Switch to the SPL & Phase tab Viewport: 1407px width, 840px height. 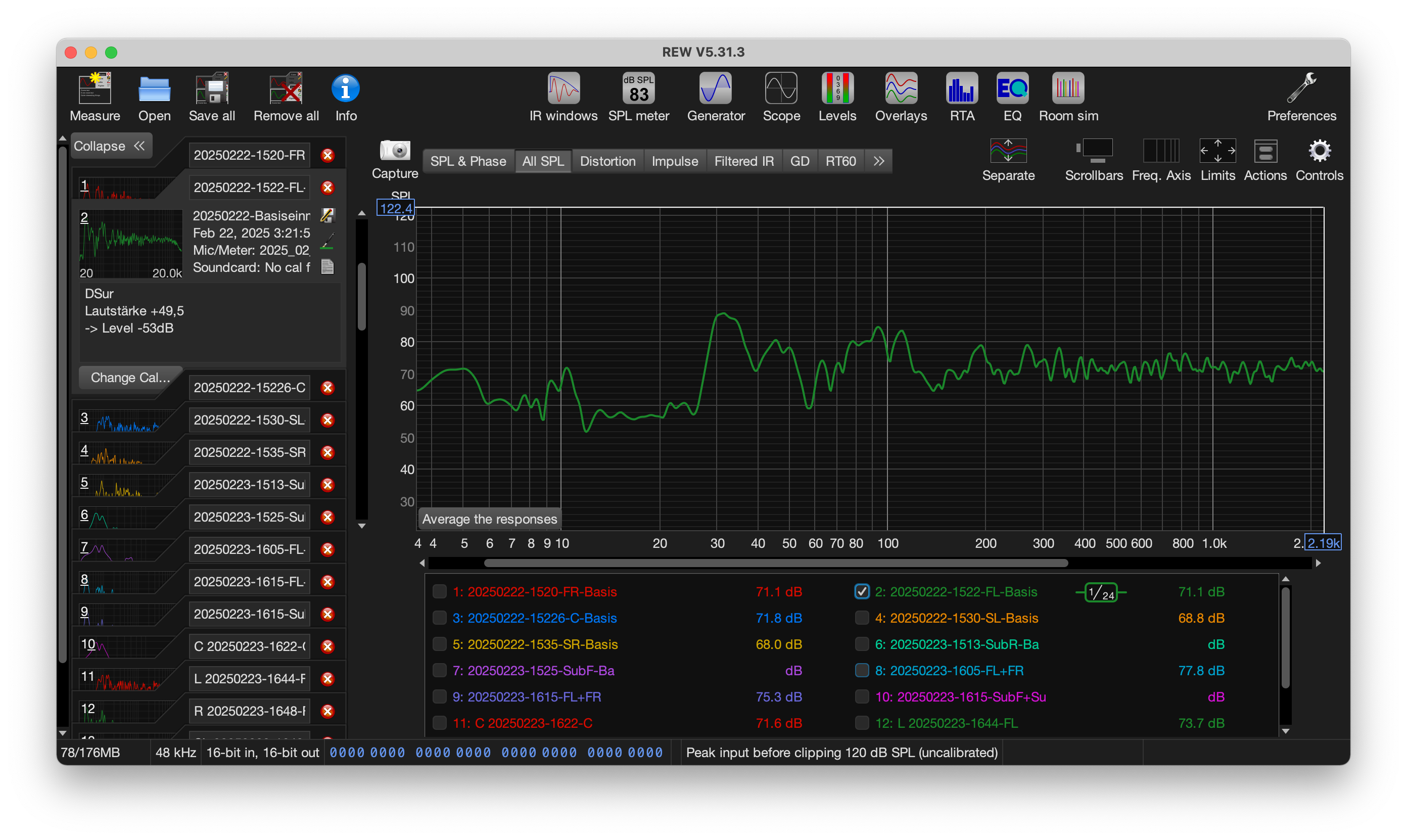pos(468,161)
